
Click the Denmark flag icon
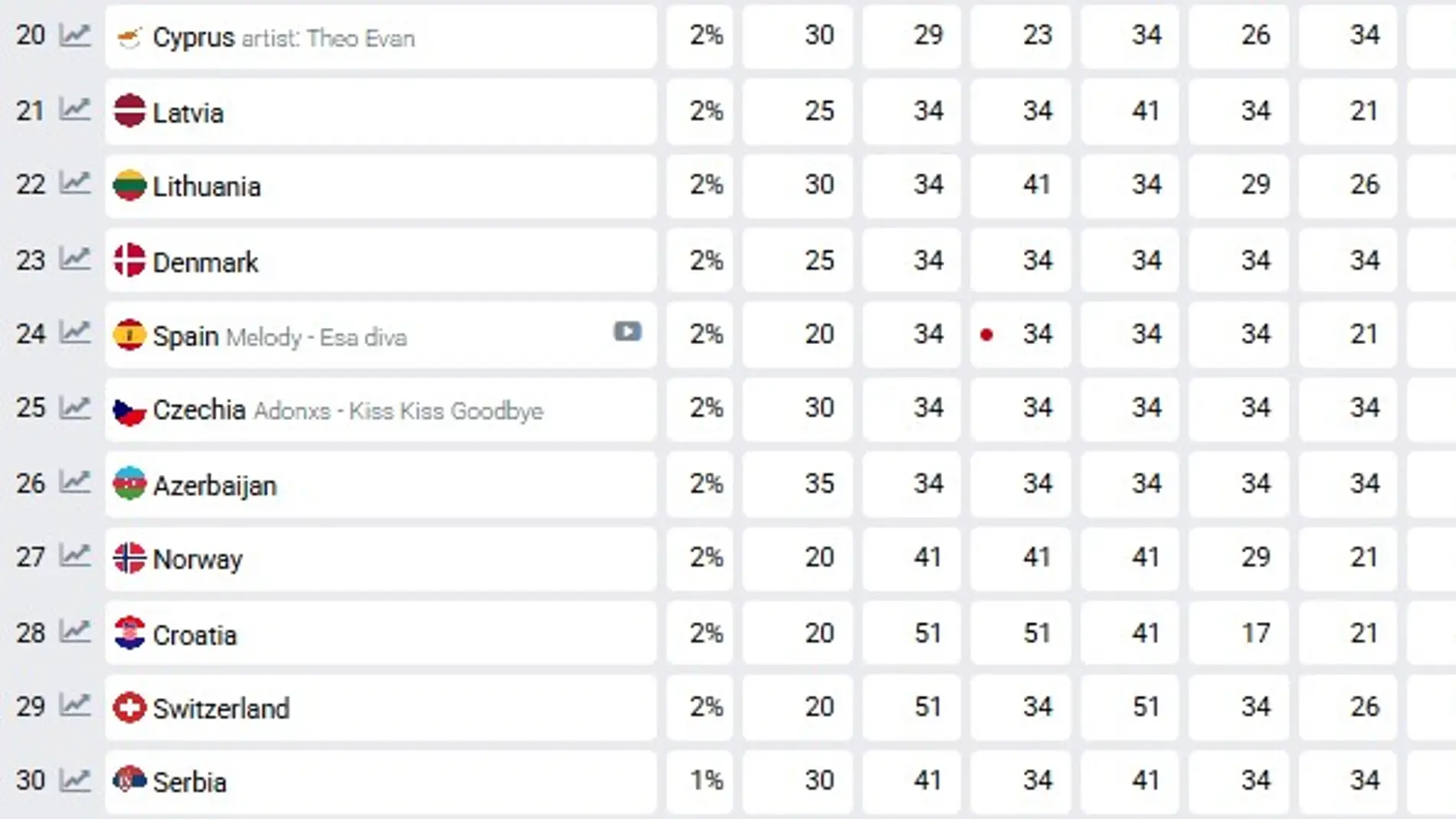tap(130, 260)
